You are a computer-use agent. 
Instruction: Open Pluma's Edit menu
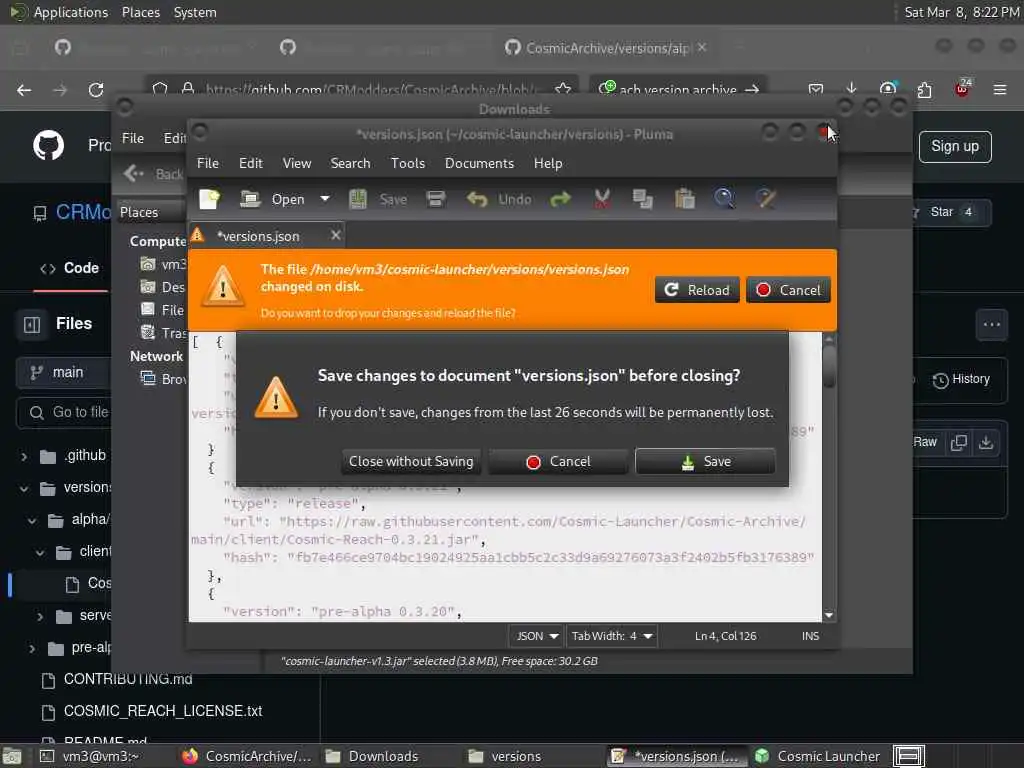251,163
